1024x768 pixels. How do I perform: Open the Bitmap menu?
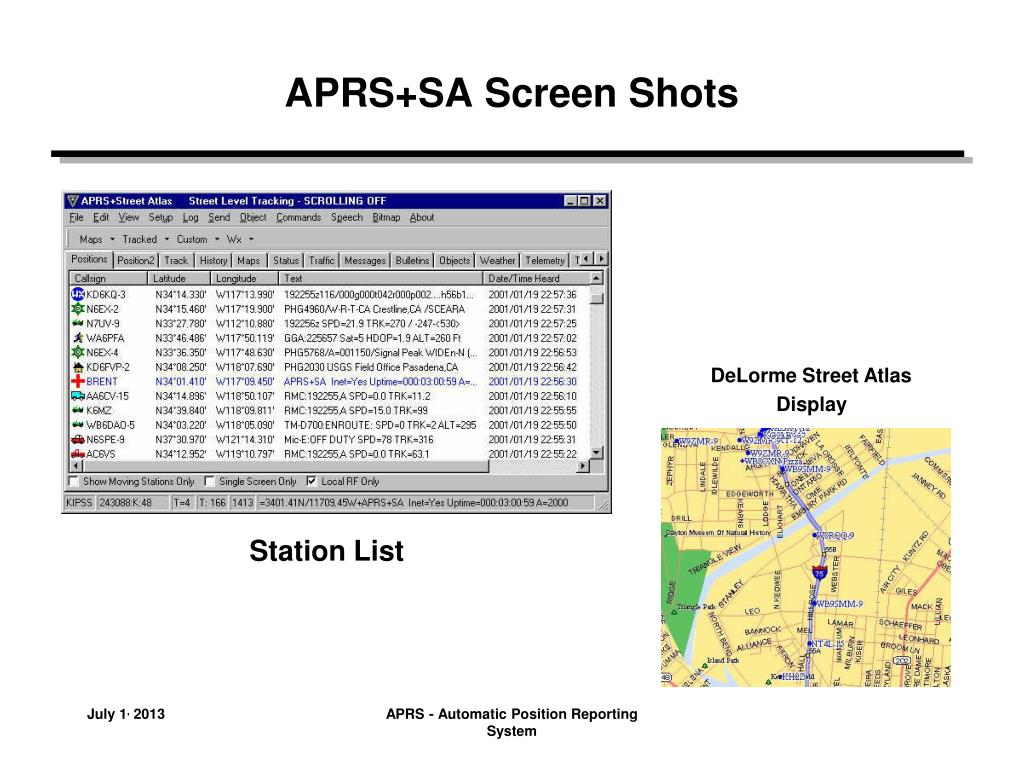(386, 217)
